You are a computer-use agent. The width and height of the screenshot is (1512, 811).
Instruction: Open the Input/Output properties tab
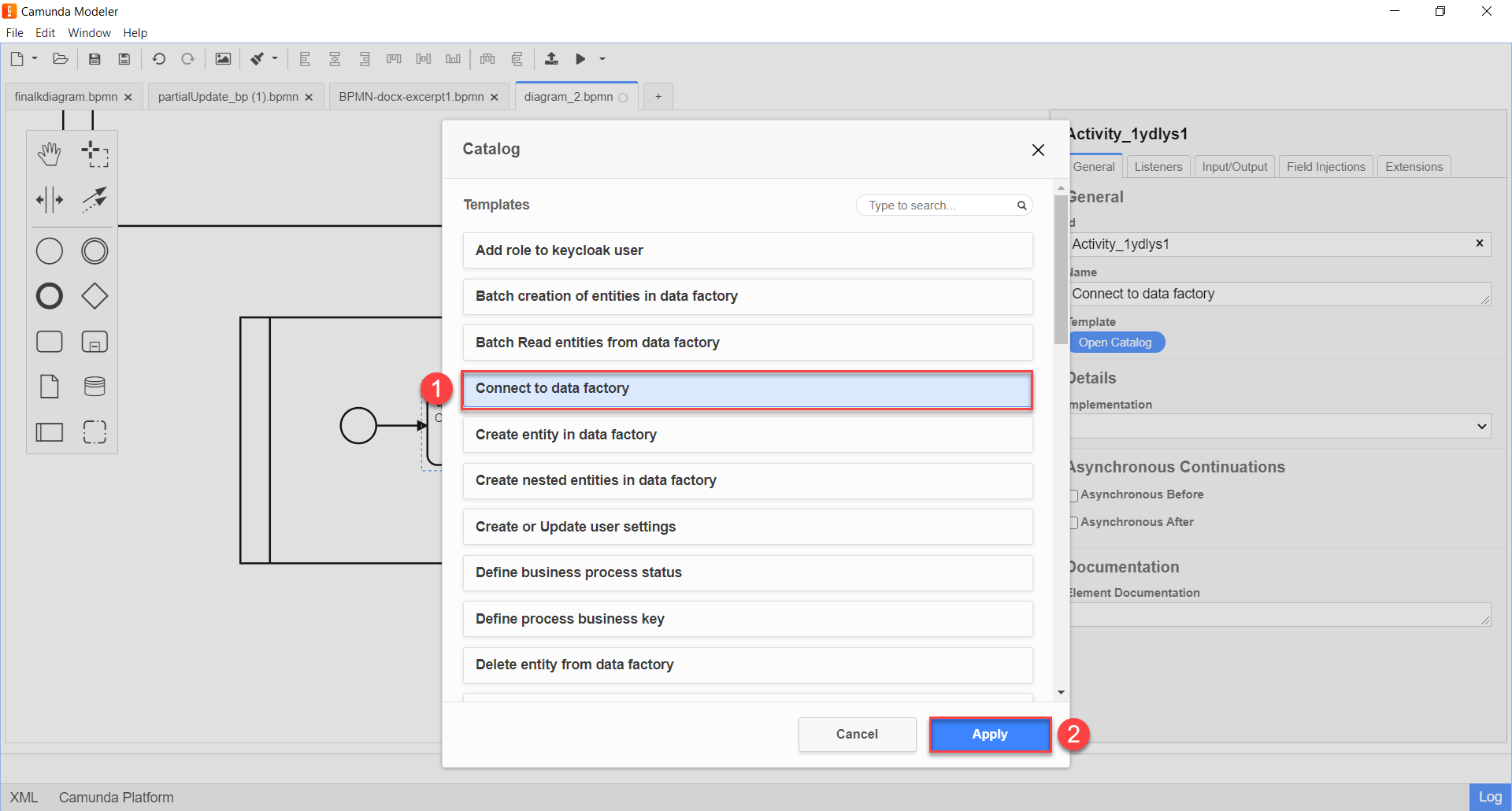(1235, 167)
